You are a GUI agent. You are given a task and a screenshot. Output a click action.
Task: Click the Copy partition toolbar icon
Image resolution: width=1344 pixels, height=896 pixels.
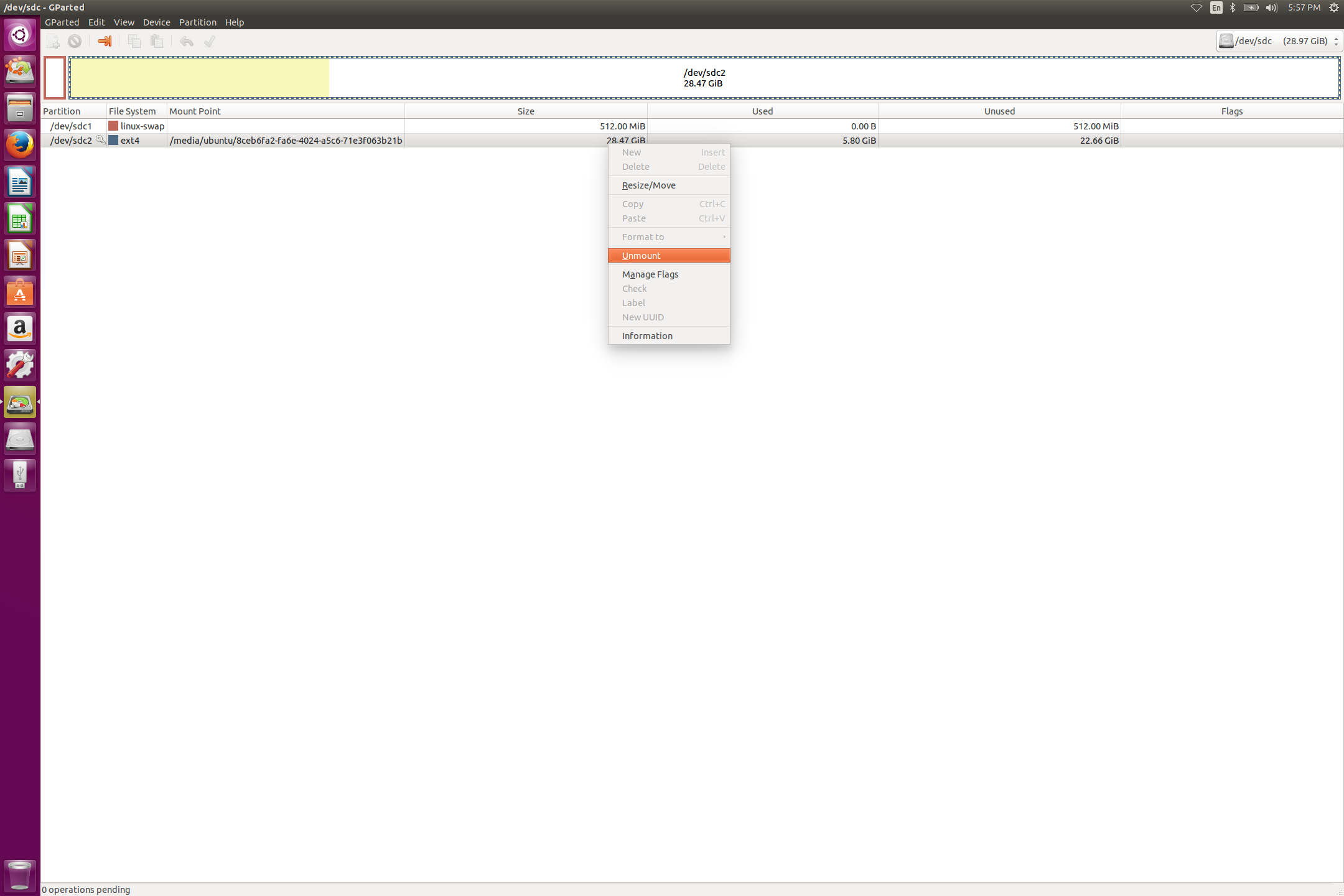[134, 41]
